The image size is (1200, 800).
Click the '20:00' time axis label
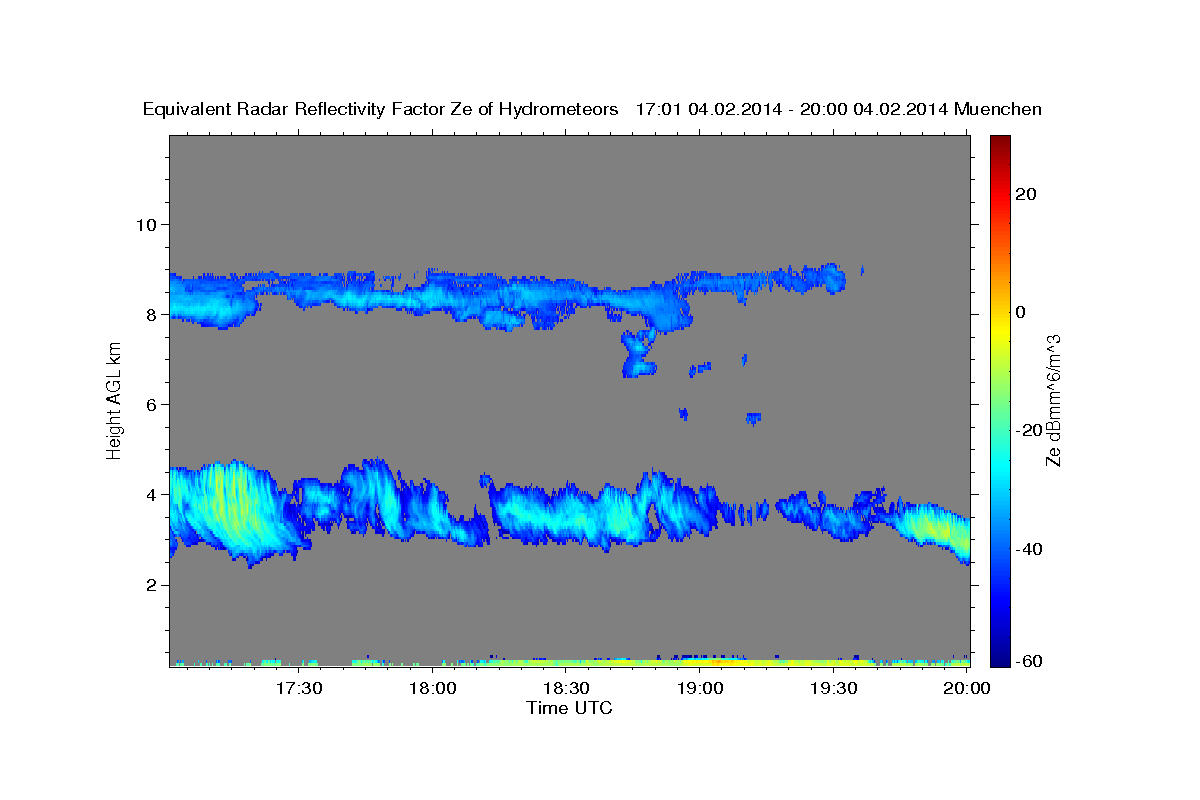[x=967, y=688]
